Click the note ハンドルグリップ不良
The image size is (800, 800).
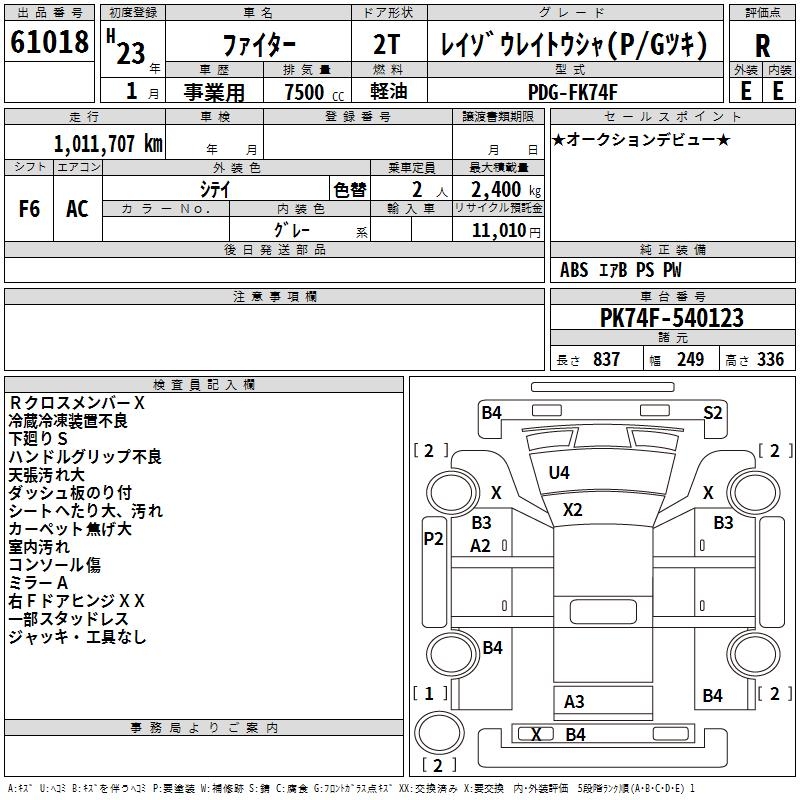coord(85,457)
